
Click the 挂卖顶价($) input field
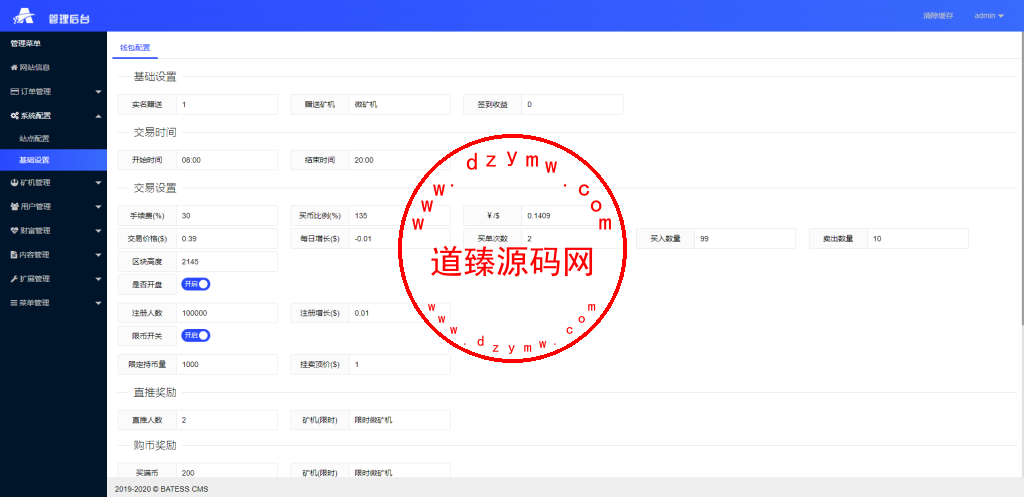tap(399, 364)
